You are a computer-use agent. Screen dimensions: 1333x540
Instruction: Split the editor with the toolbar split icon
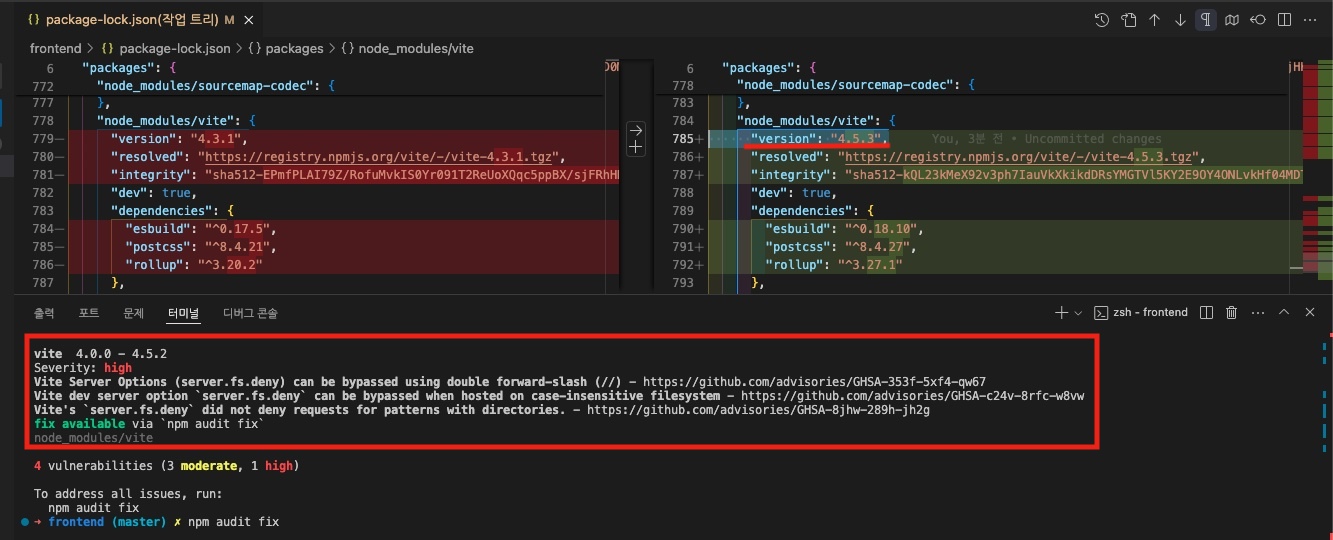[x=1284, y=20]
